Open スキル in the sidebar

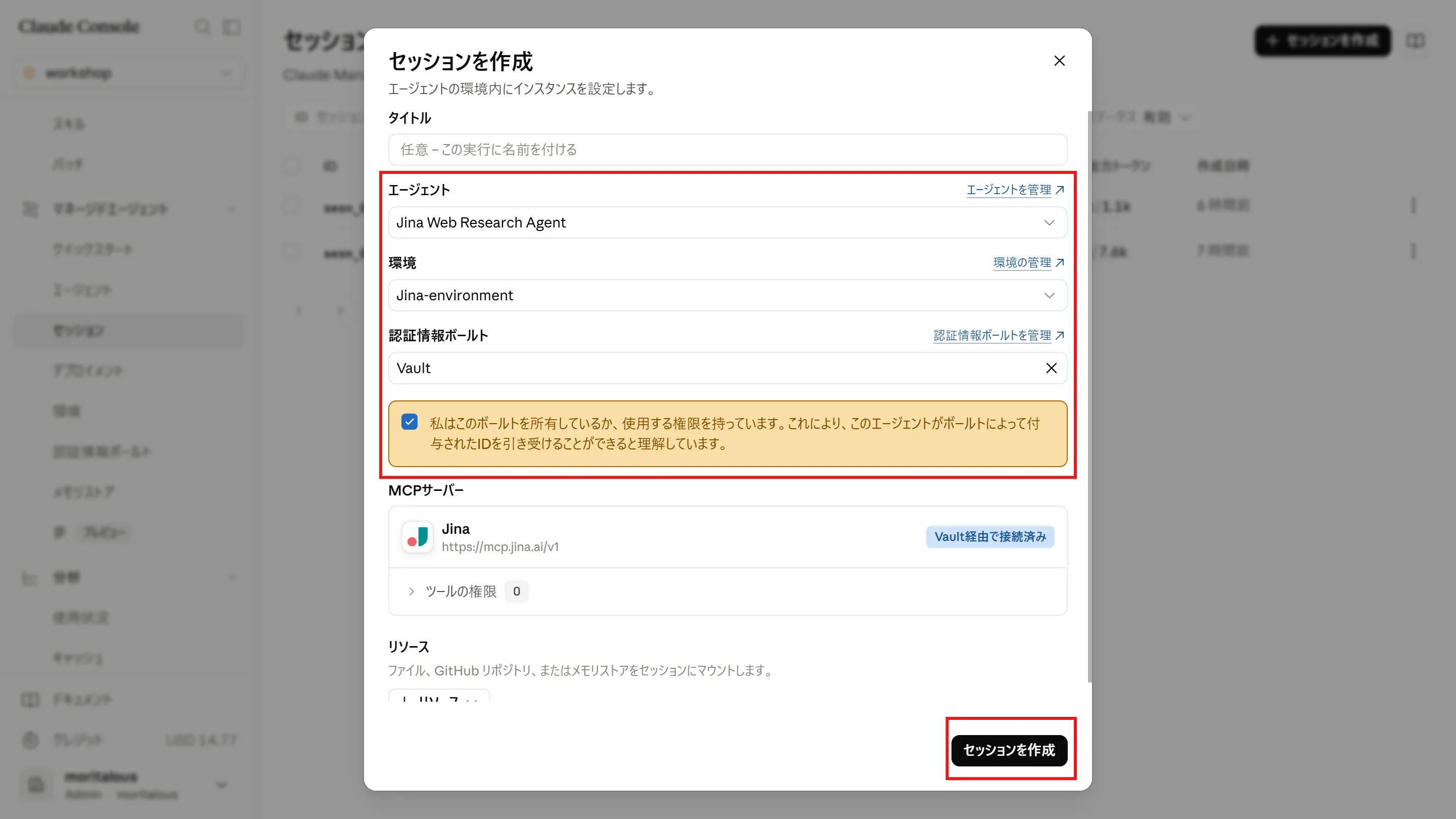[x=69, y=124]
